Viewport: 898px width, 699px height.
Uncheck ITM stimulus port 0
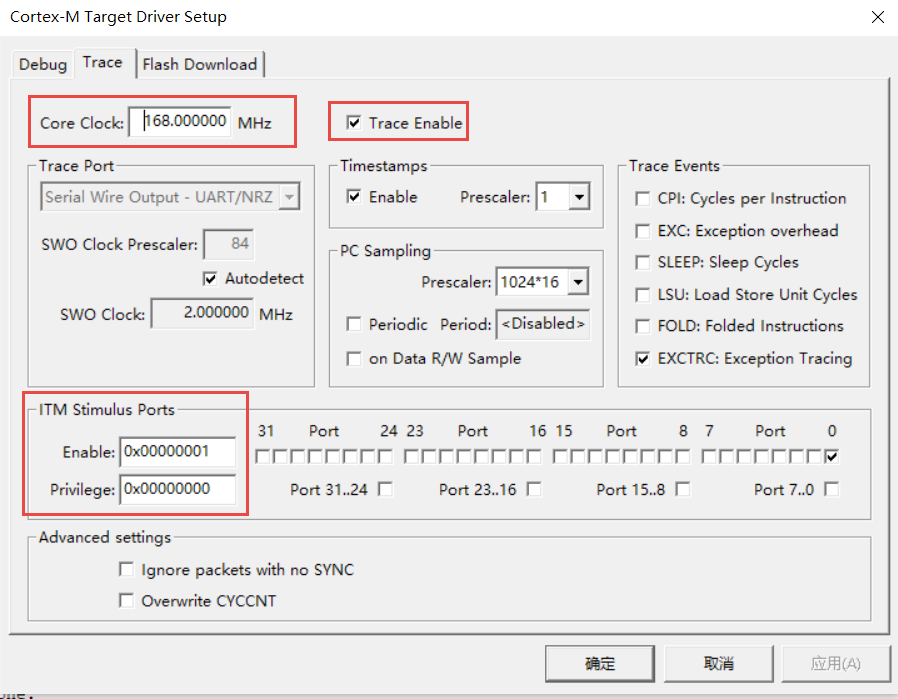tap(832, 456)
